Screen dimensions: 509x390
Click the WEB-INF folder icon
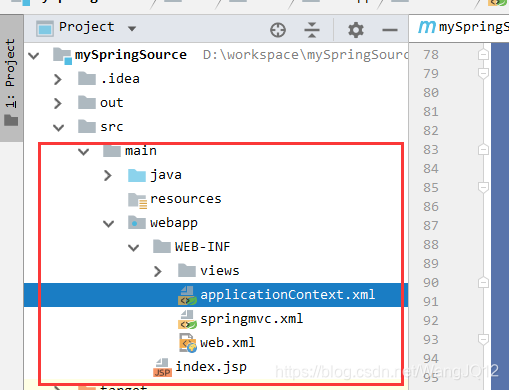coord(162,246)
